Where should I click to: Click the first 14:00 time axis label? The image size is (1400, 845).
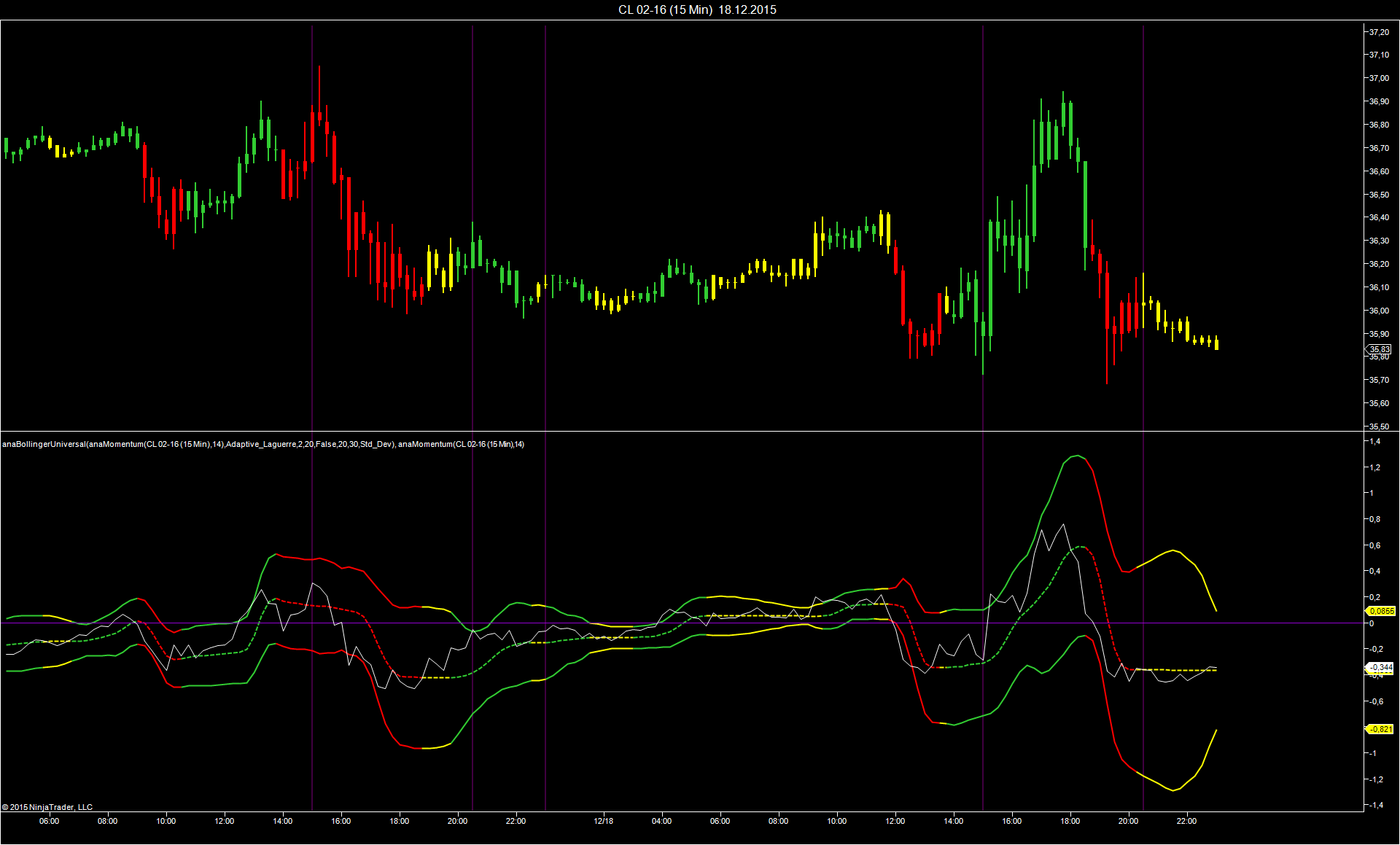click(282, 821)
